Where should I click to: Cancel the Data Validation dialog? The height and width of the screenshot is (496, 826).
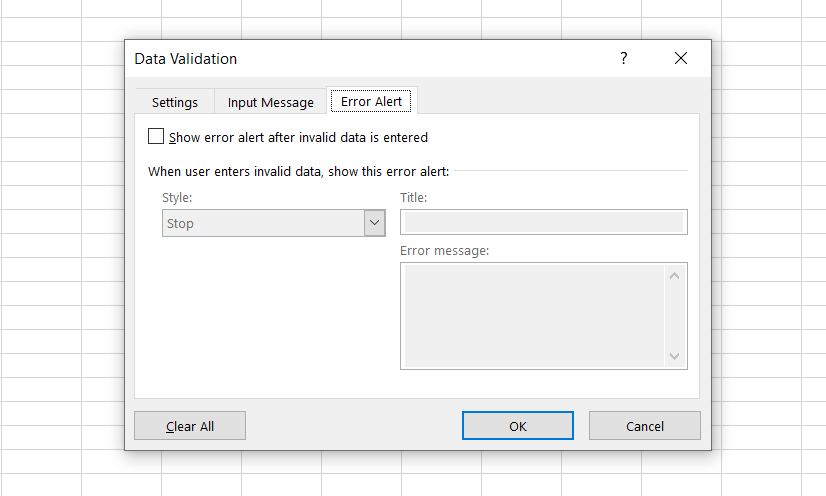(x=644, y=426)
